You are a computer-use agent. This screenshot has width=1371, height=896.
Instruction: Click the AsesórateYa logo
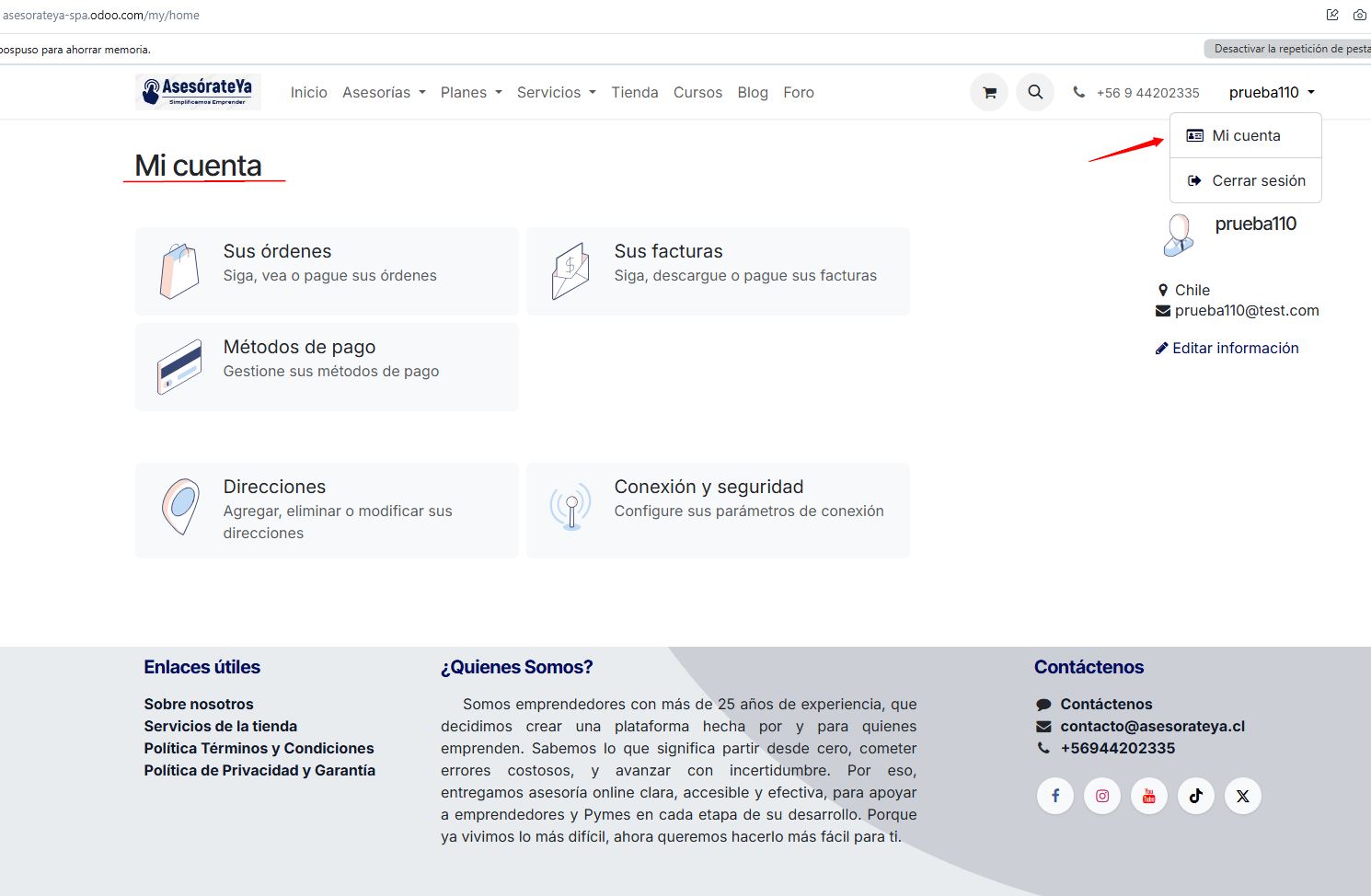point(198,92)
